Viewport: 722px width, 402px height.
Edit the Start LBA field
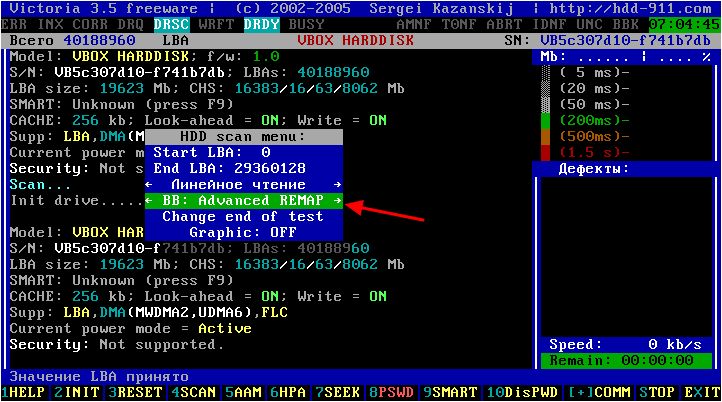coord(244,152)
